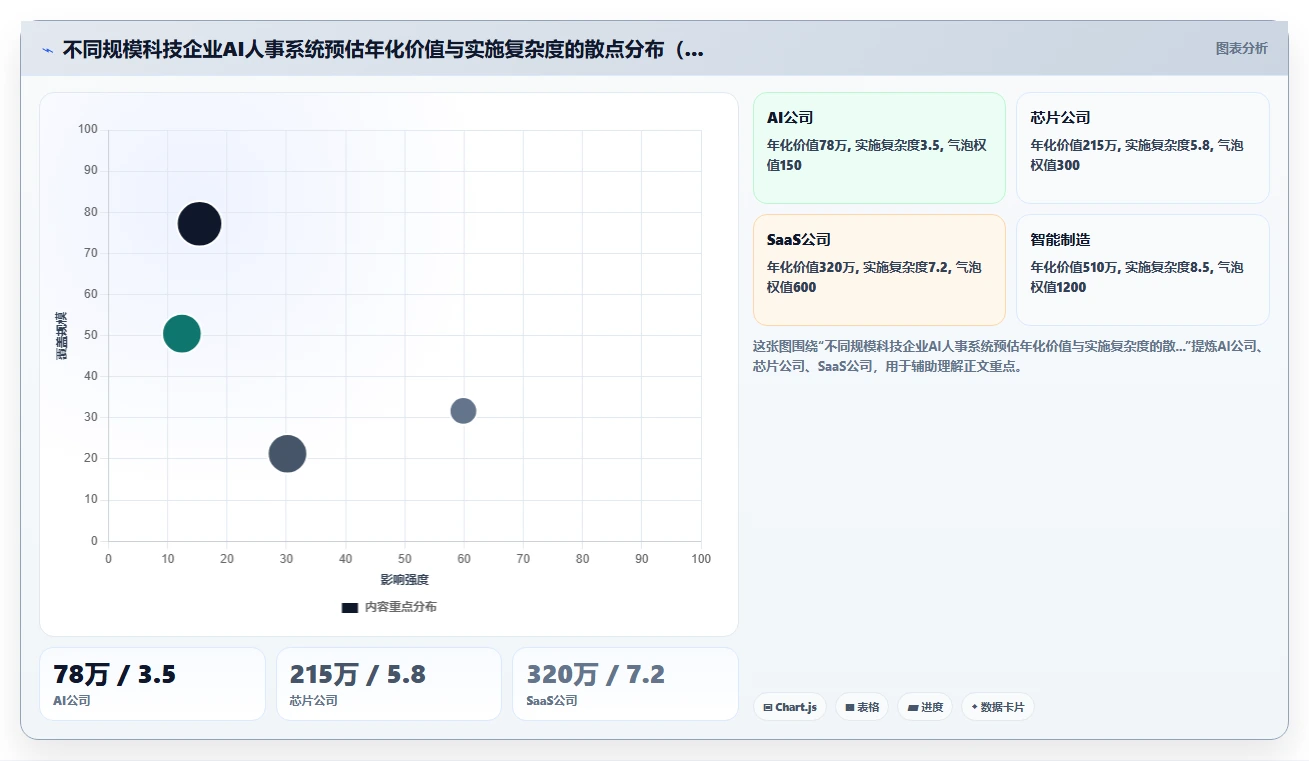1309x761 pixels.
Task: Click the icon in the 进度 tag
Action: 913,707
